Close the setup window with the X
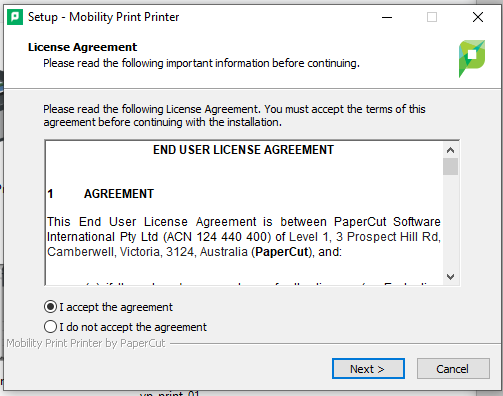503x396 pixels. 478,17
